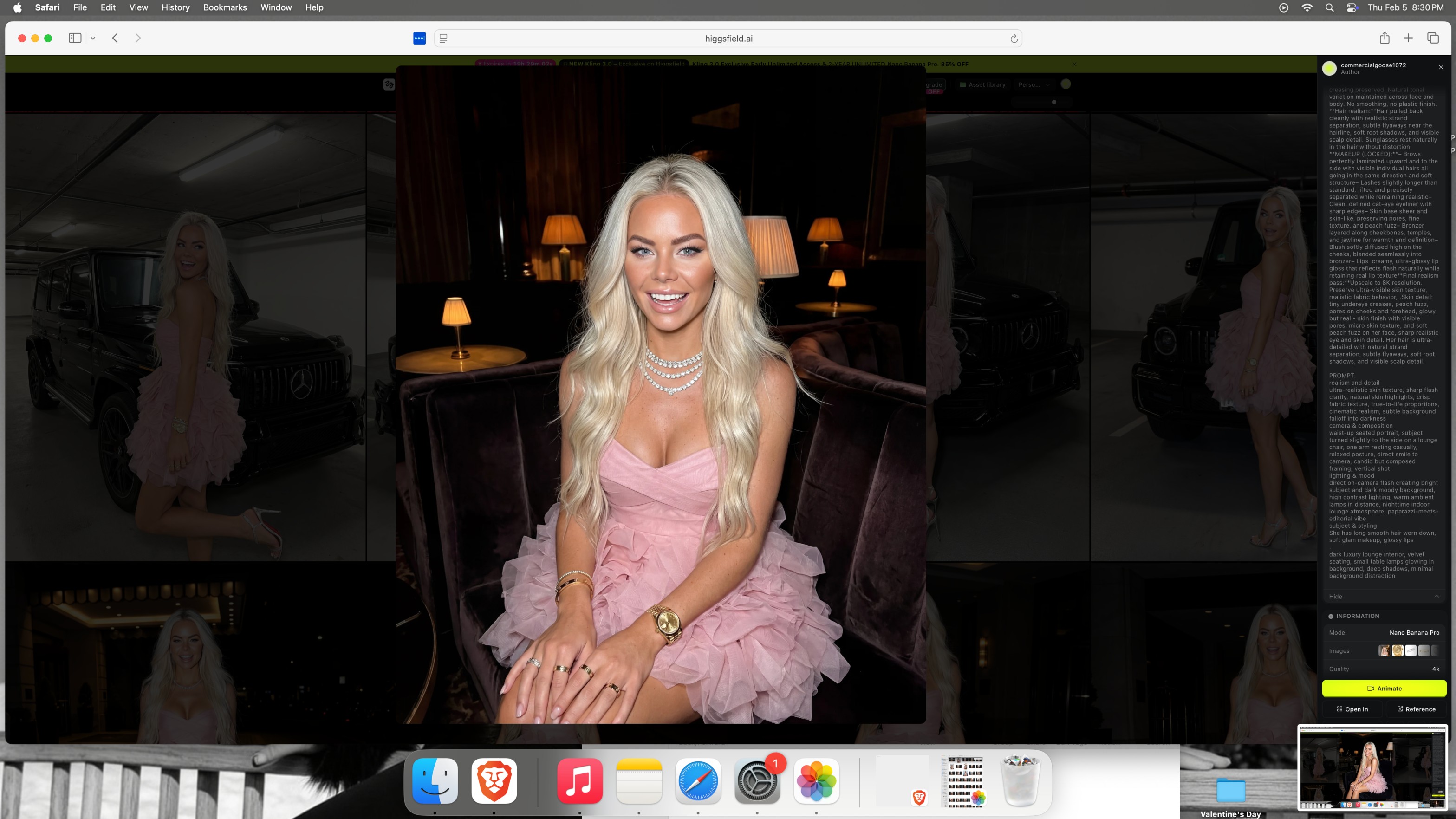Open the History menu
The width and height of the screenshot is (1456, 819).
[175, 7]
